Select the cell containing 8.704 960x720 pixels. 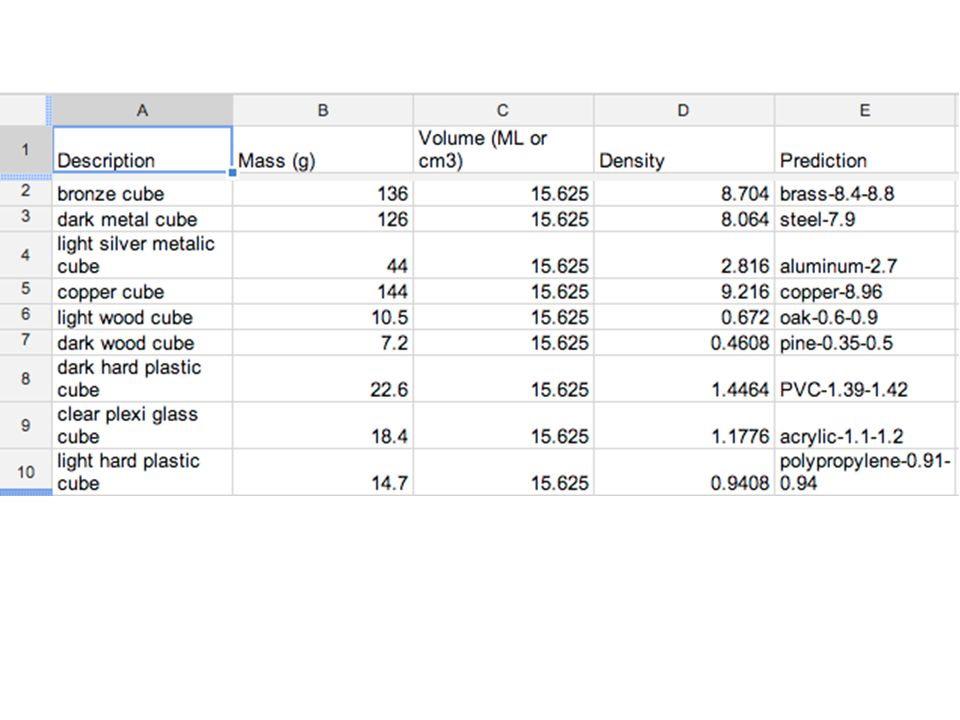pos(684,193)
